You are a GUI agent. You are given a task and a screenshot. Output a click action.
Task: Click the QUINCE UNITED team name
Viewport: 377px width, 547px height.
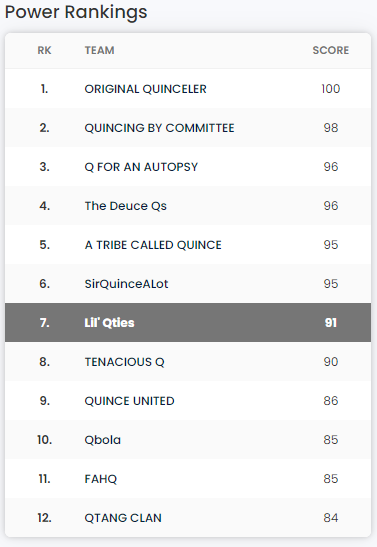(x=129, y=401)
